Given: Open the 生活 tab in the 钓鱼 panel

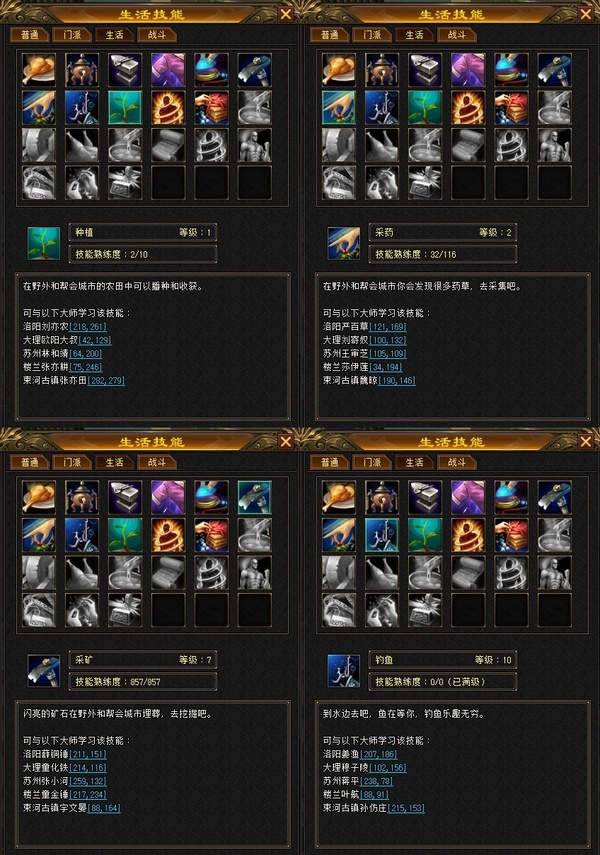Looking at the screenshot, I should pyautogui.click(x=415, y=462).
